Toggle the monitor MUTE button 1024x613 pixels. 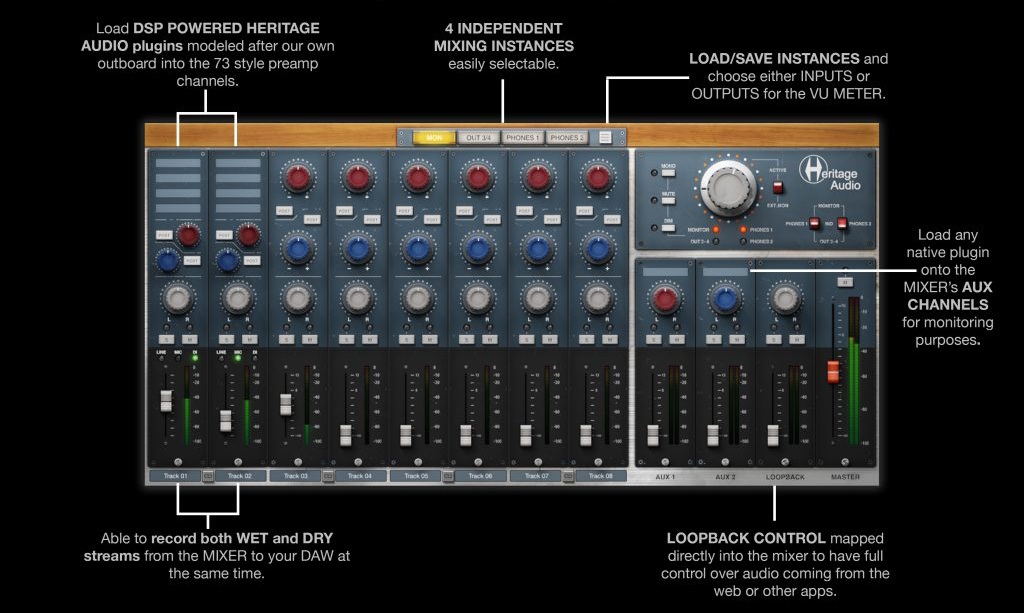pos(668,199)
